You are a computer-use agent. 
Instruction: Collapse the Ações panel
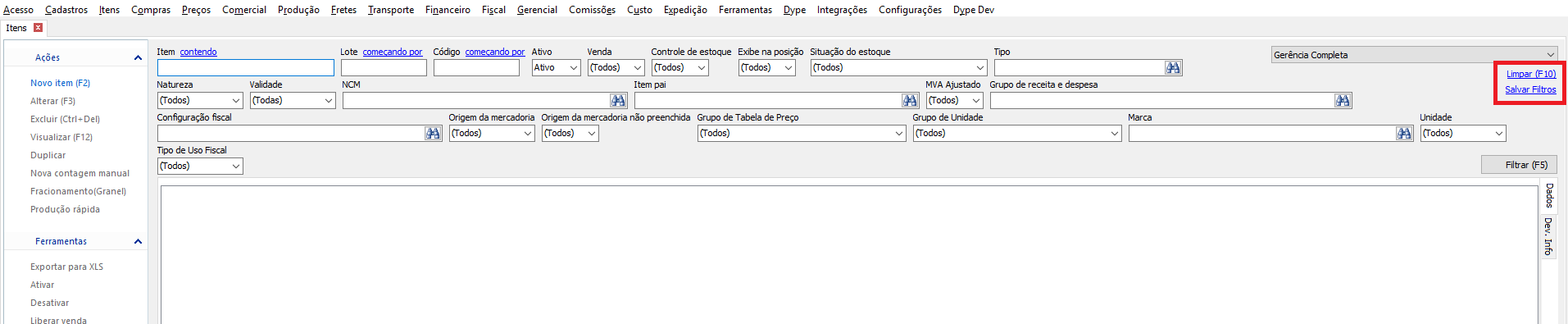[x=138, y=57]
